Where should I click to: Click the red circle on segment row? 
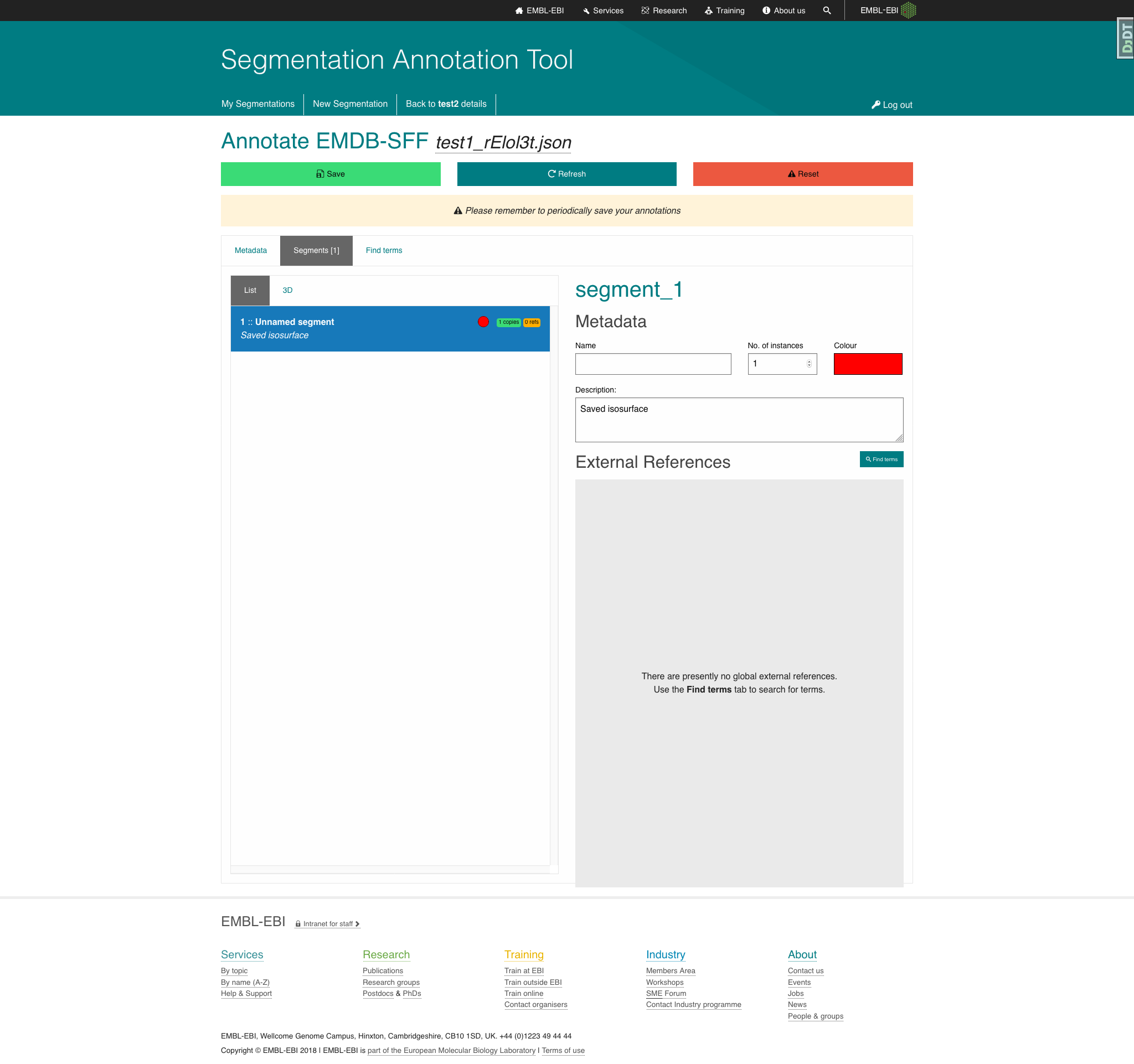[483, 322]
